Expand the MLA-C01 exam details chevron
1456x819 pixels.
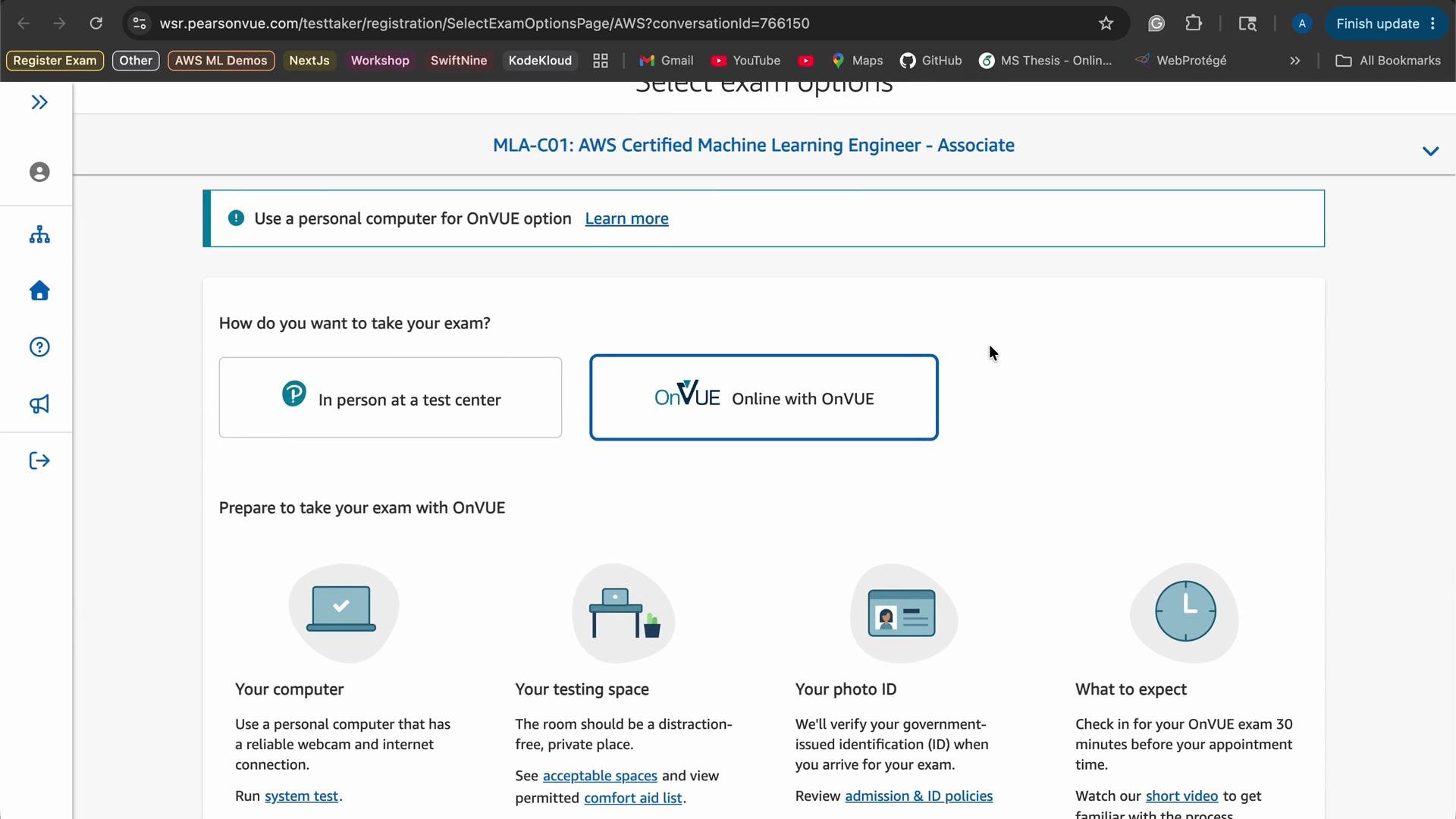tap(1430, 151)
